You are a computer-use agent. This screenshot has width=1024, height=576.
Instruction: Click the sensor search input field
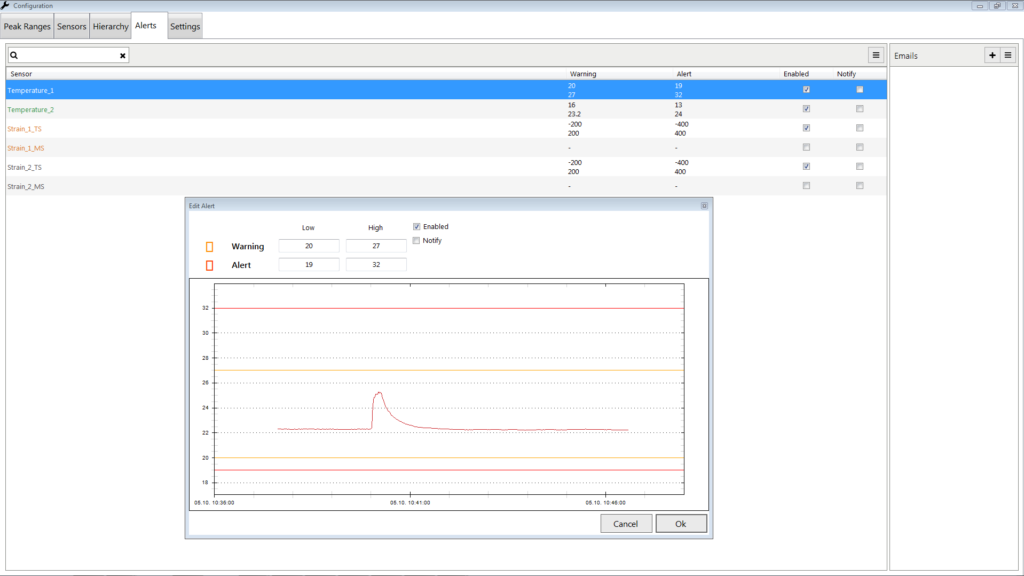(68, 56)
